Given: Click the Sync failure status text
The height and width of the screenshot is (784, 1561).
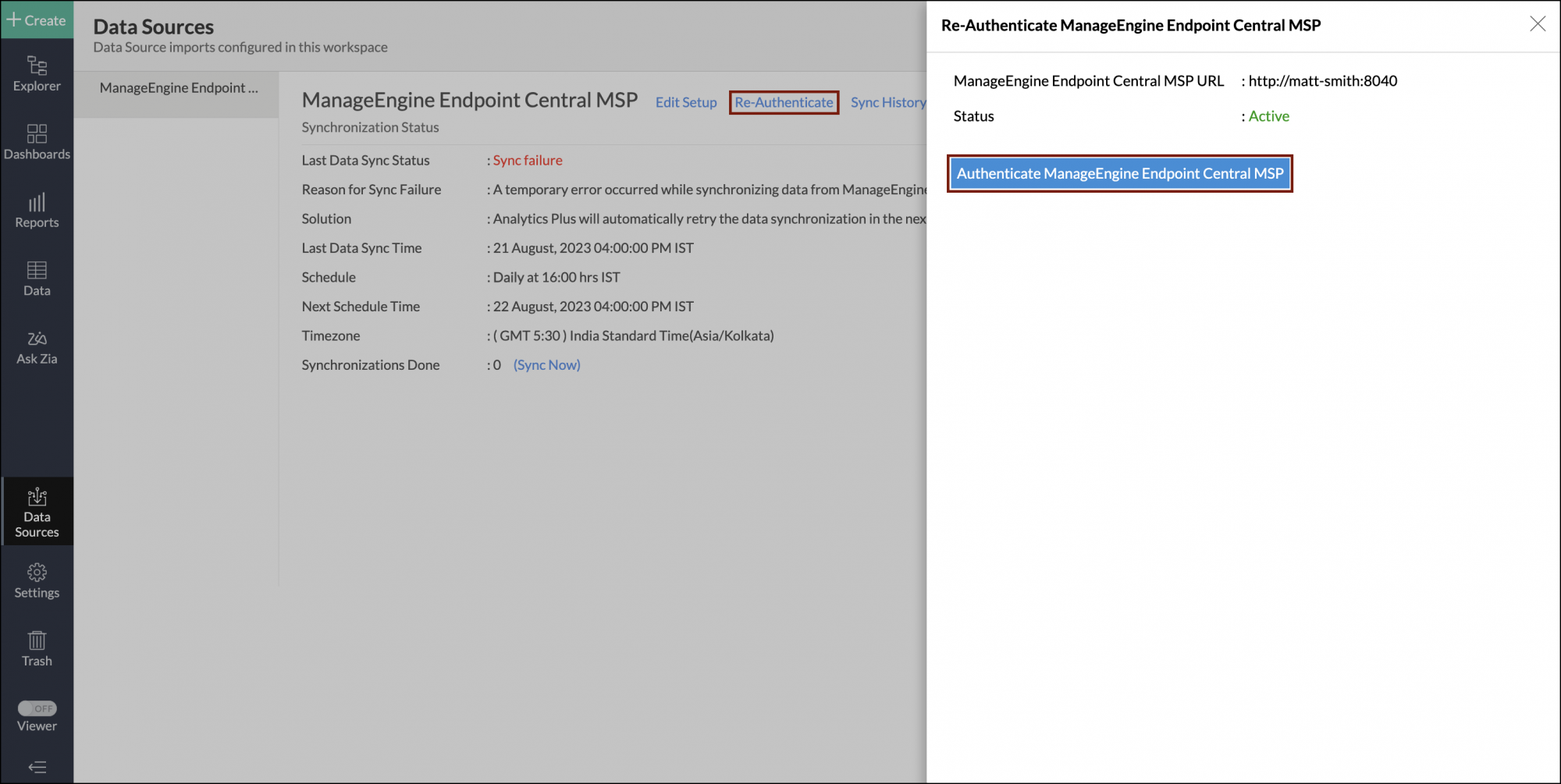Looking at the screenshot, I should 528,160.
